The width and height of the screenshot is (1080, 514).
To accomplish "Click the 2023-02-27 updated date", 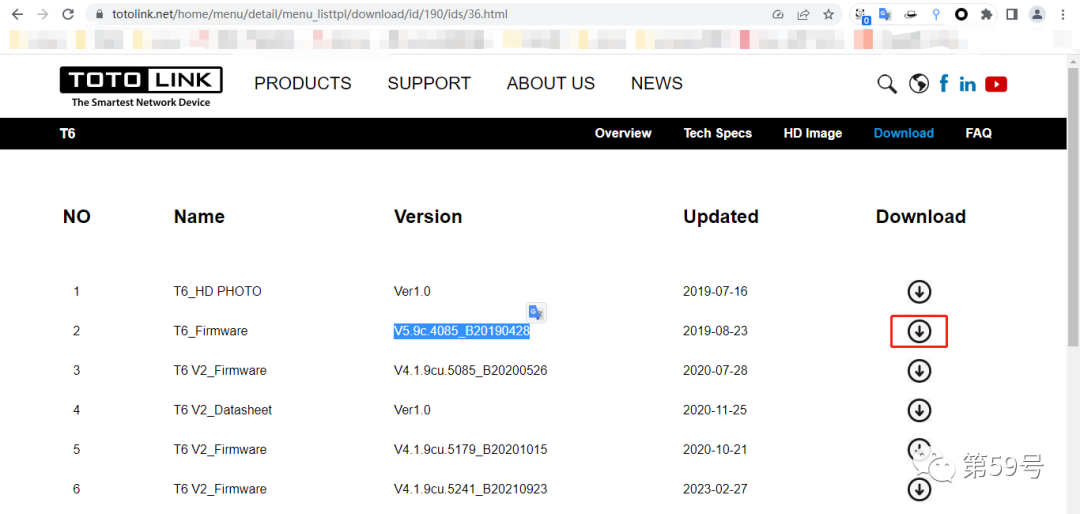I will tap(715, 490).
